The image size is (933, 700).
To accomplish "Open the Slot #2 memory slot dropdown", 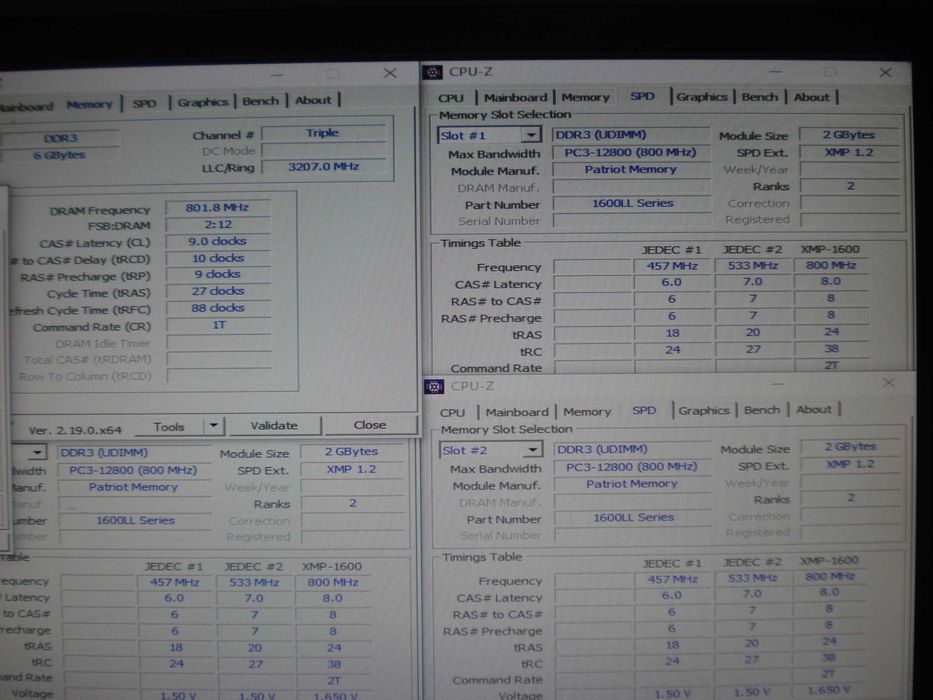I will point(533,449).
